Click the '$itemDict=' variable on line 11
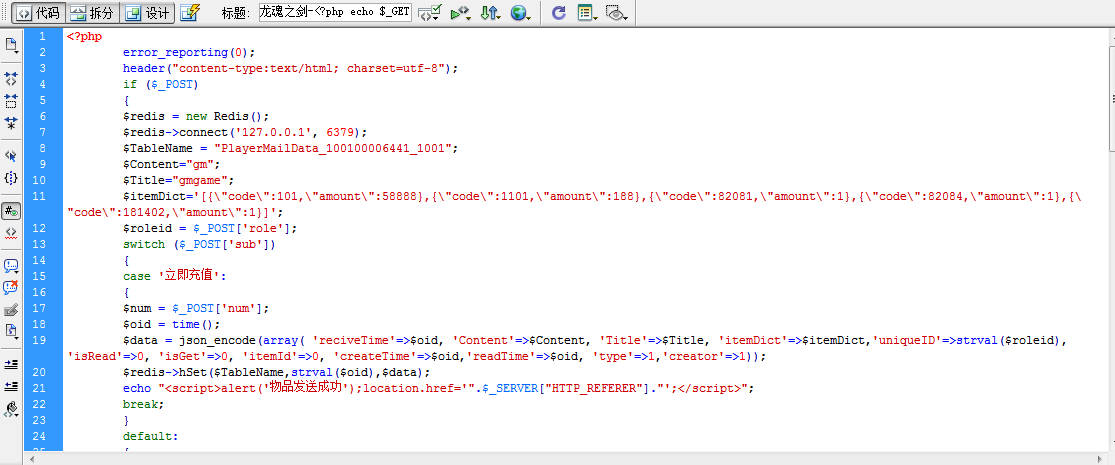The height and width of the screenshot is (465, 1115). [x=157, y=196]
